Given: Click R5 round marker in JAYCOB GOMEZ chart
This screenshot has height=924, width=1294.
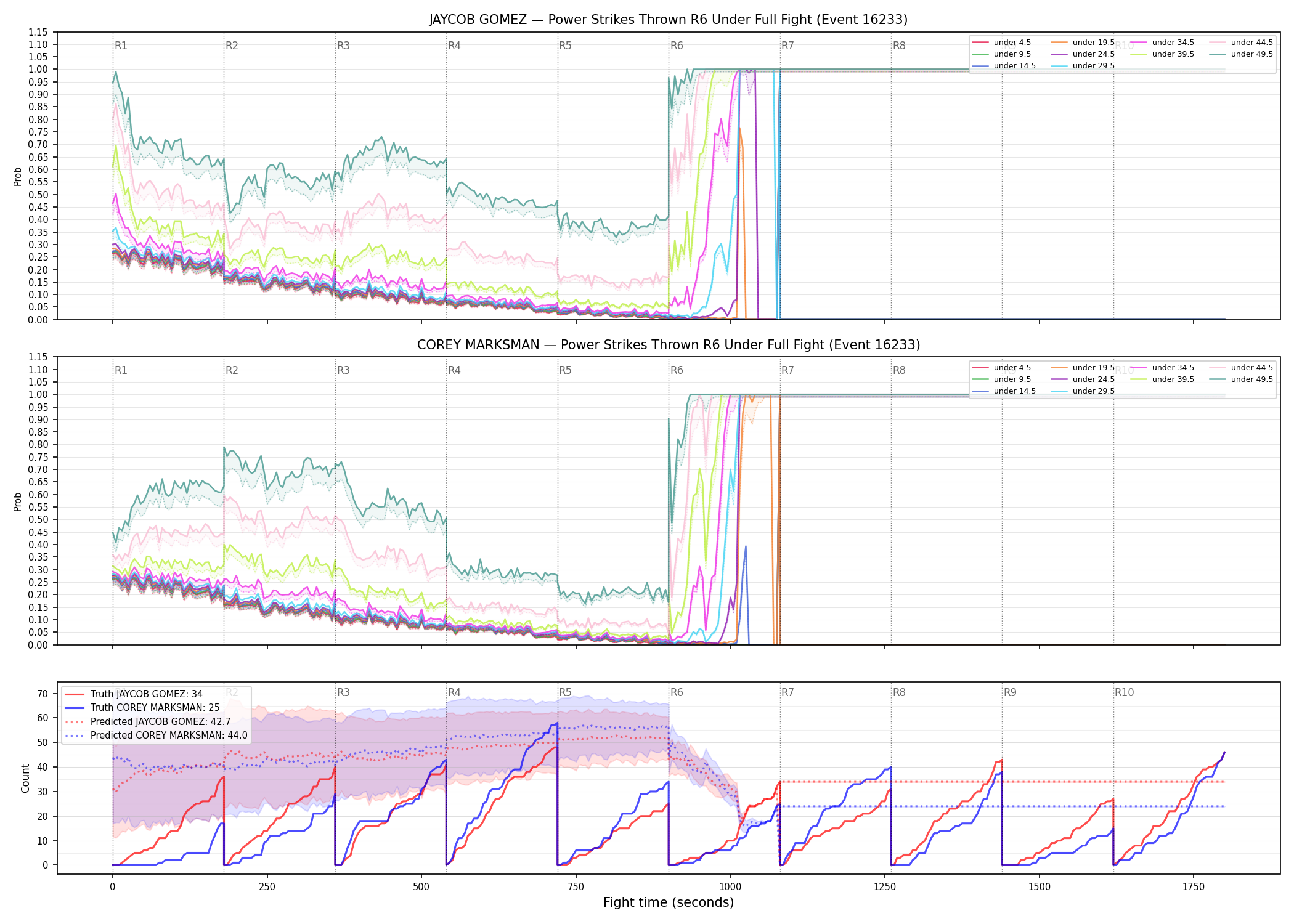Looking at the screenshot, I should [x=565, y=46].
